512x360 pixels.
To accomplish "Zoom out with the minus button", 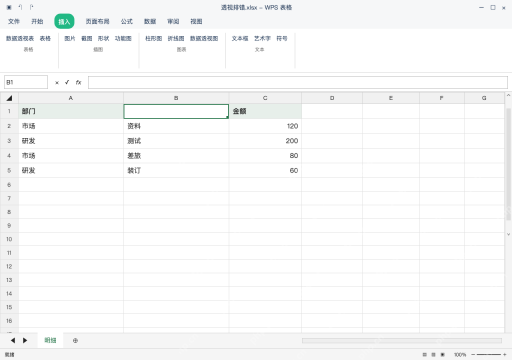I will coord(473,355).
